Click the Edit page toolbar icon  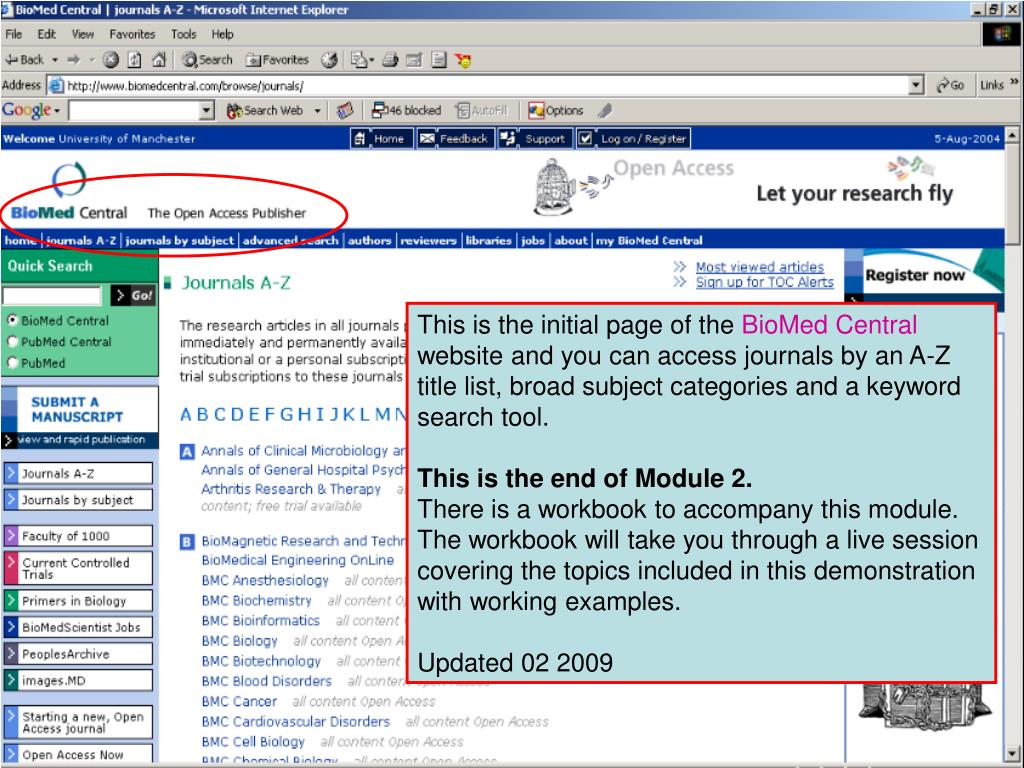[x=414, y=60]
